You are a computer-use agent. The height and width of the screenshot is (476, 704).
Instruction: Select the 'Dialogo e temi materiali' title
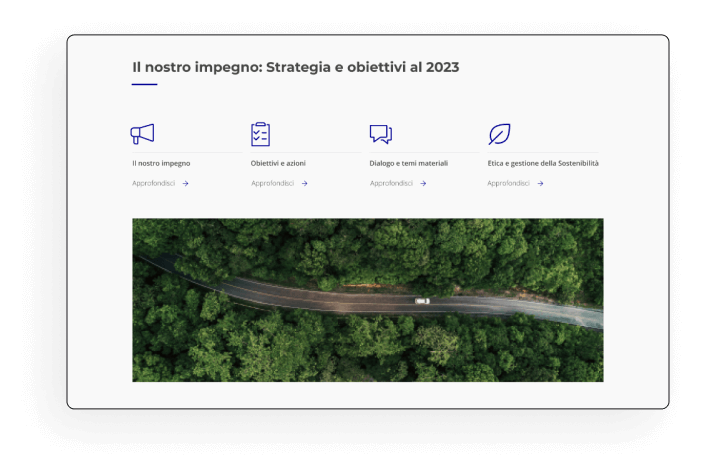coord(409,162)
